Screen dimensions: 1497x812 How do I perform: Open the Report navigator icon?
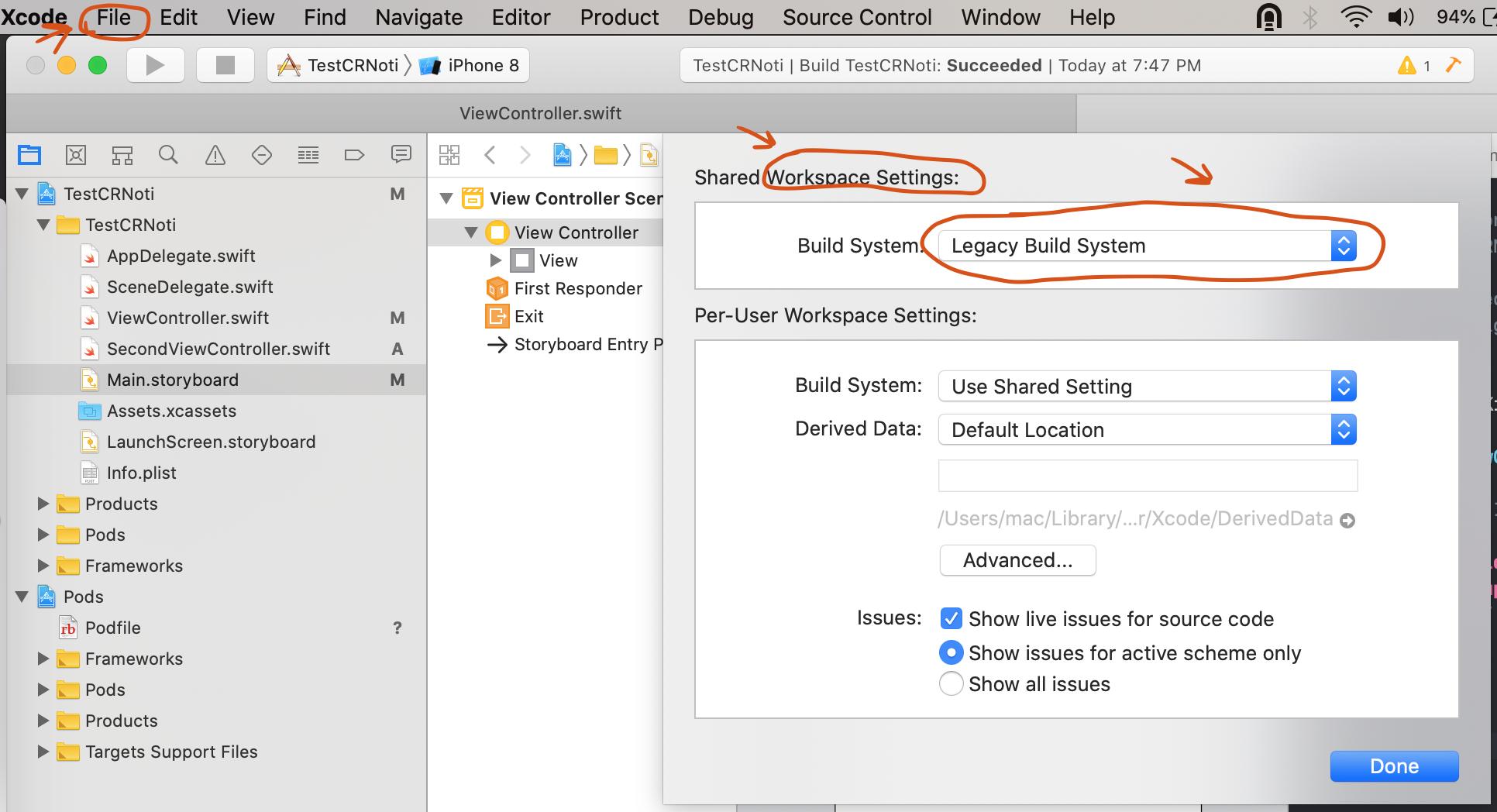click(401, 155)
